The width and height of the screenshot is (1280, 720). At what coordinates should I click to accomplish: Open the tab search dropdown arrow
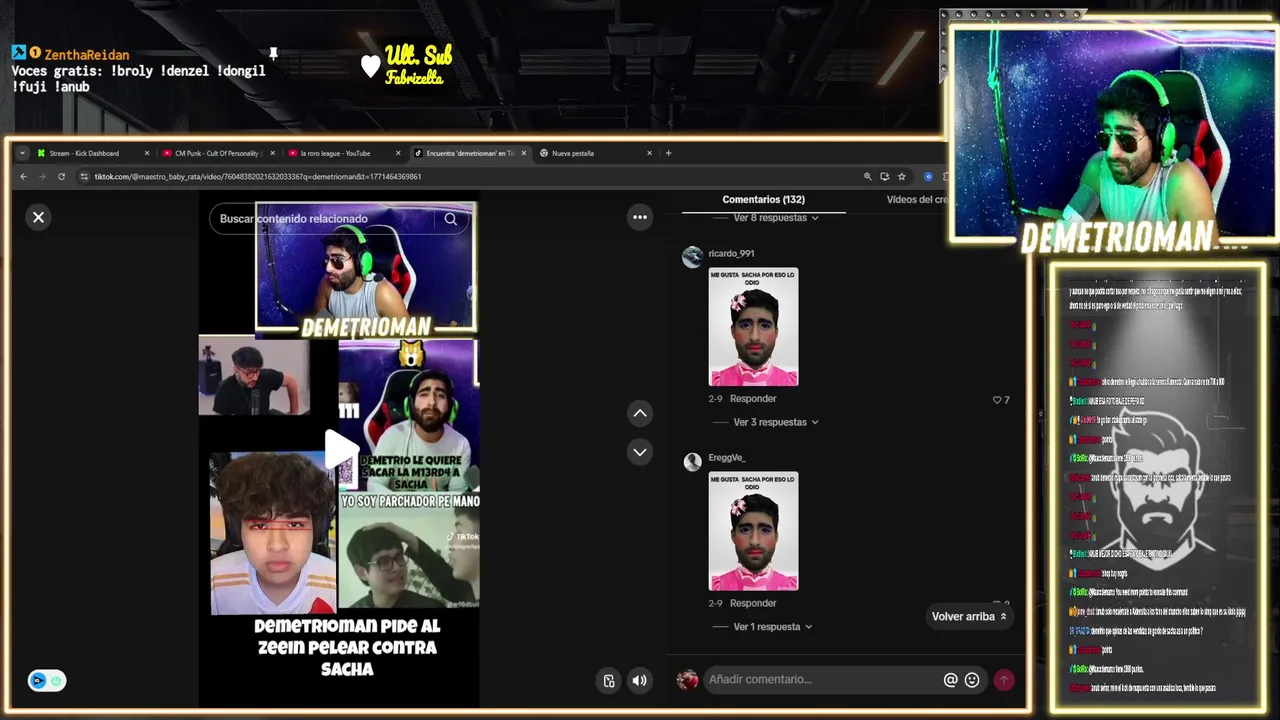point(22,153)
